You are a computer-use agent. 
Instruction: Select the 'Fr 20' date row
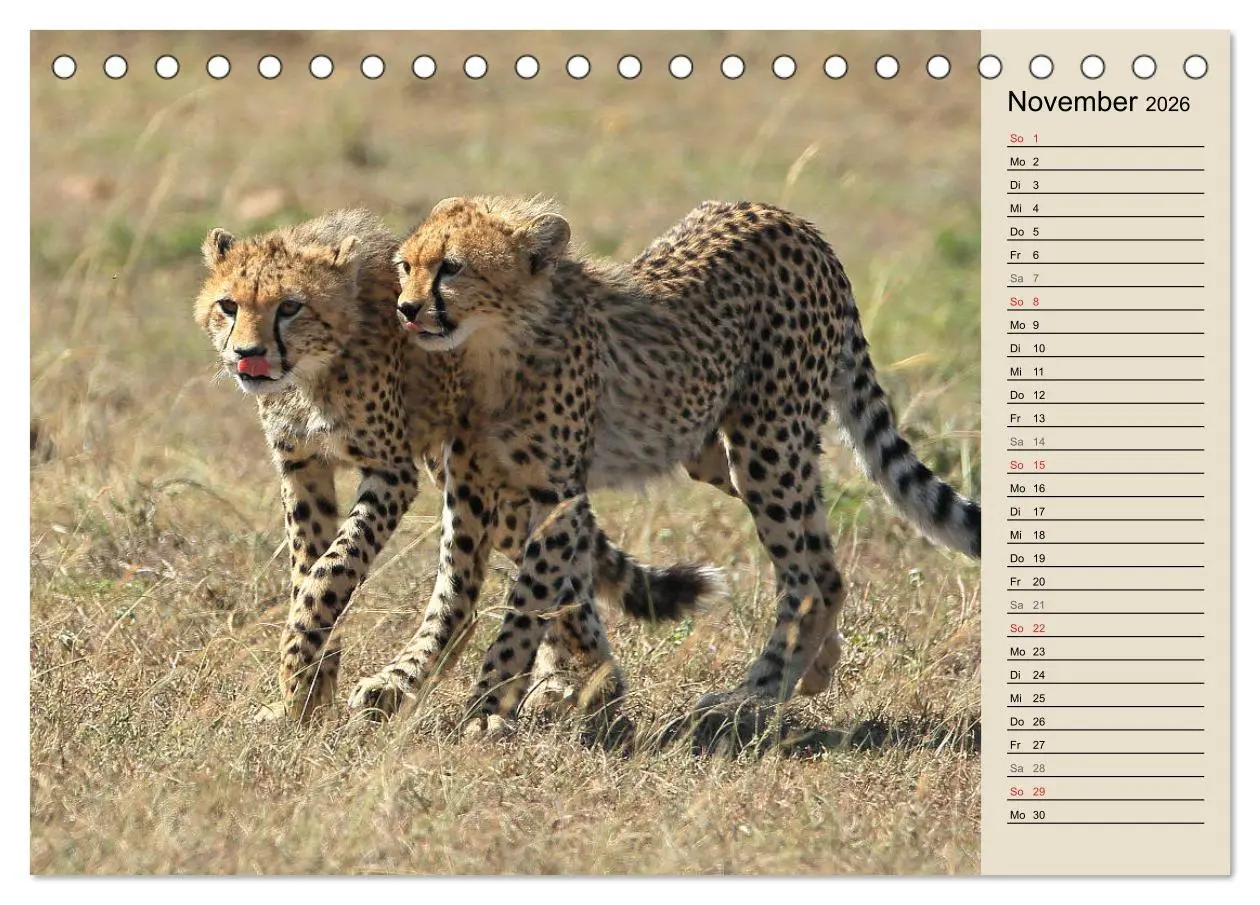point(1105,581)
